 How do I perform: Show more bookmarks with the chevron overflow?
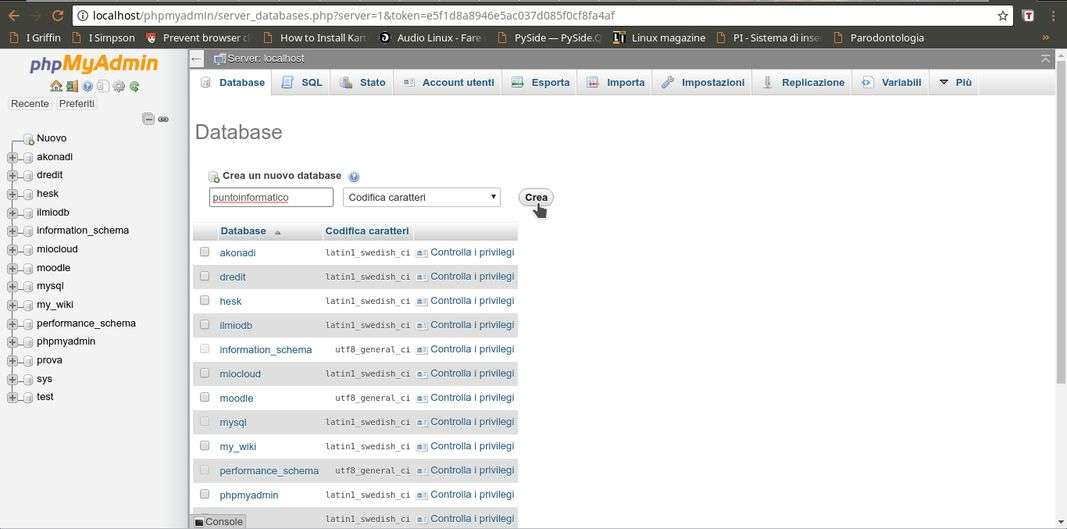pyautogui.click(x=1046, y=38)
